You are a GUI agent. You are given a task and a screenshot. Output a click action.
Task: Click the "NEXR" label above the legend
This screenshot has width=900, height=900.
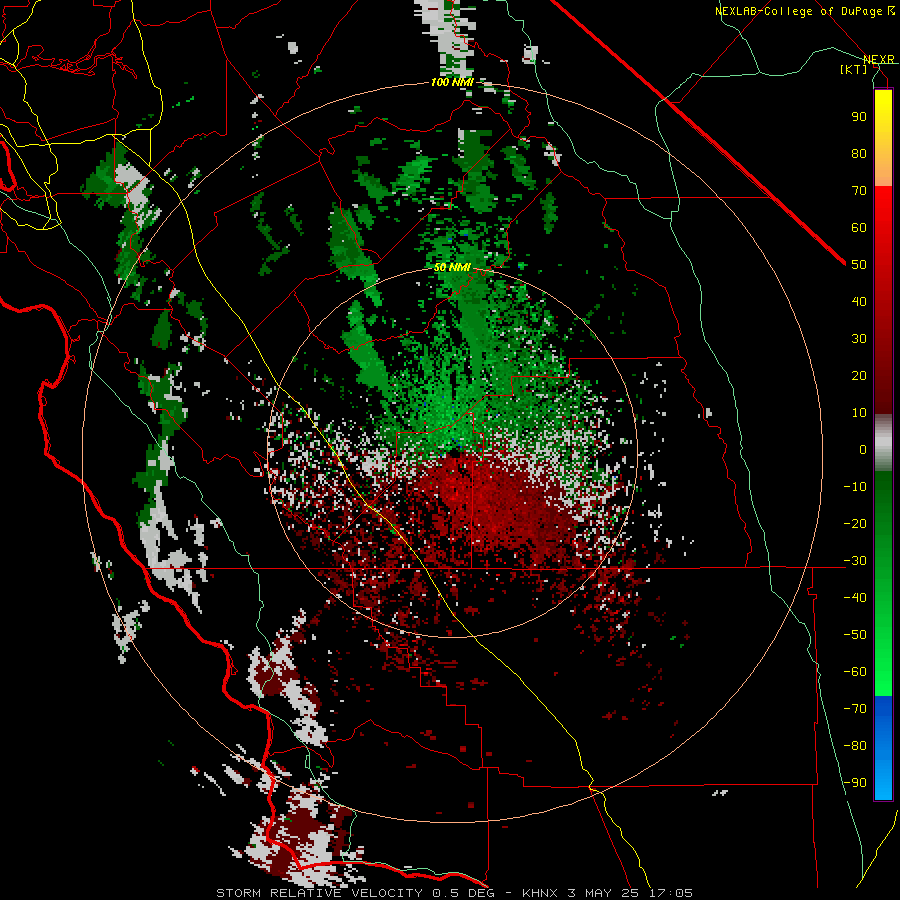[879, 59]
